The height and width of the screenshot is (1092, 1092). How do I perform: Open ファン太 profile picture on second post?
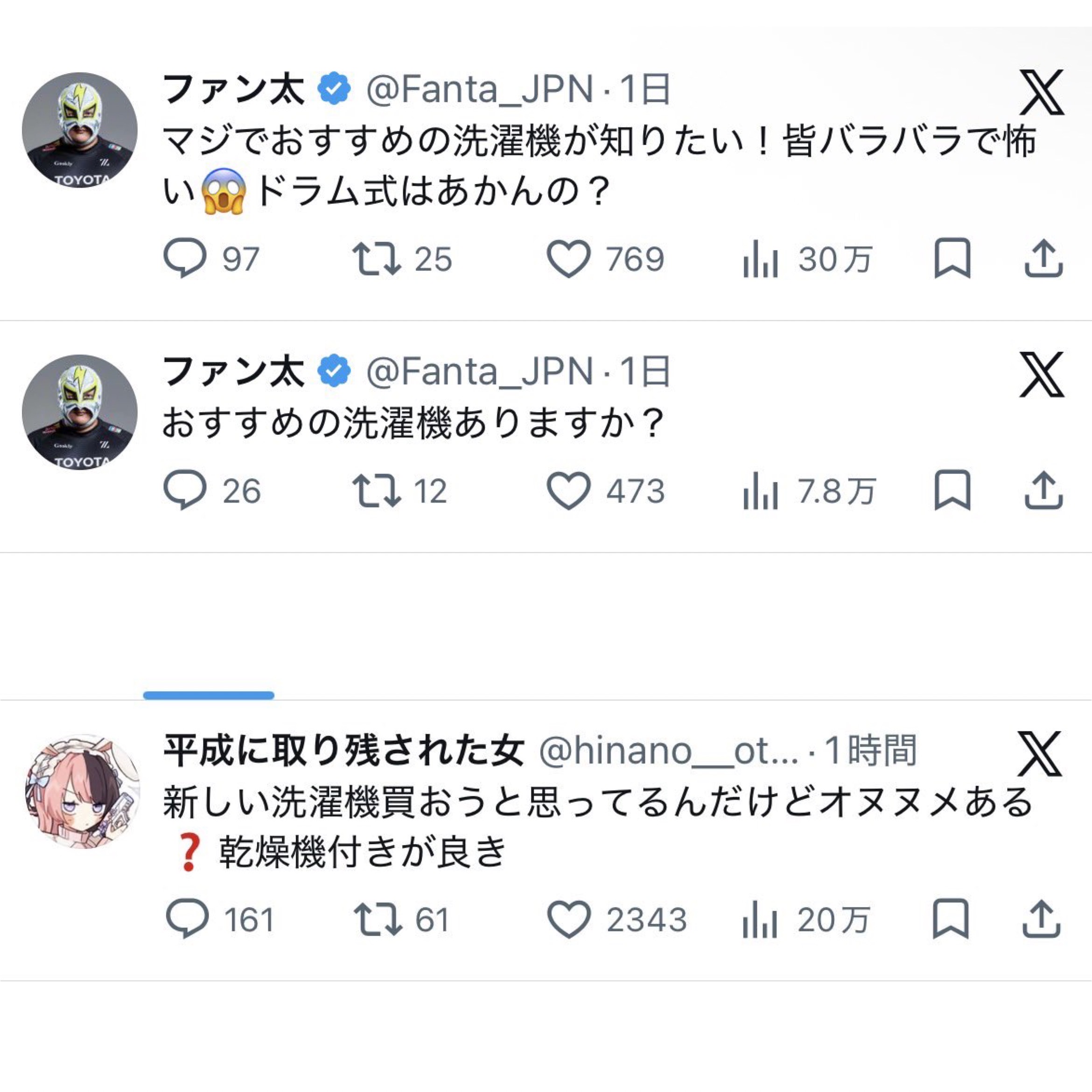click(x=80, y=412)
